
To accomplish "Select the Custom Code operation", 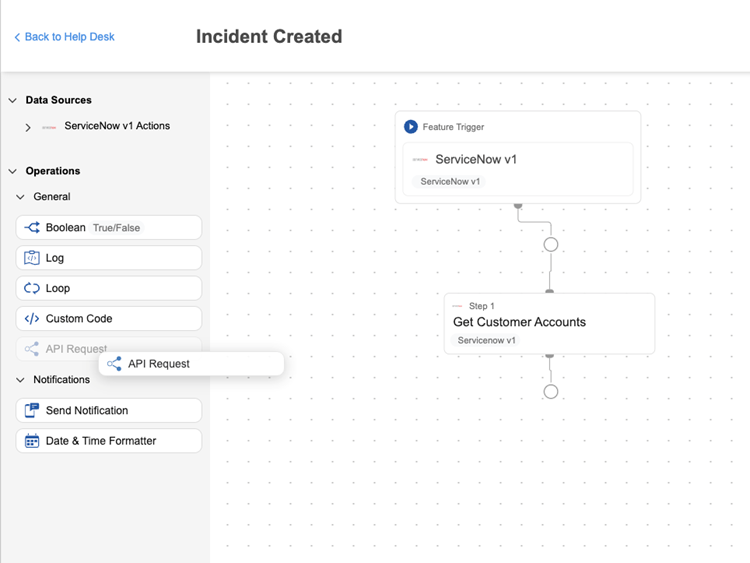I will (x=109, y=319).
